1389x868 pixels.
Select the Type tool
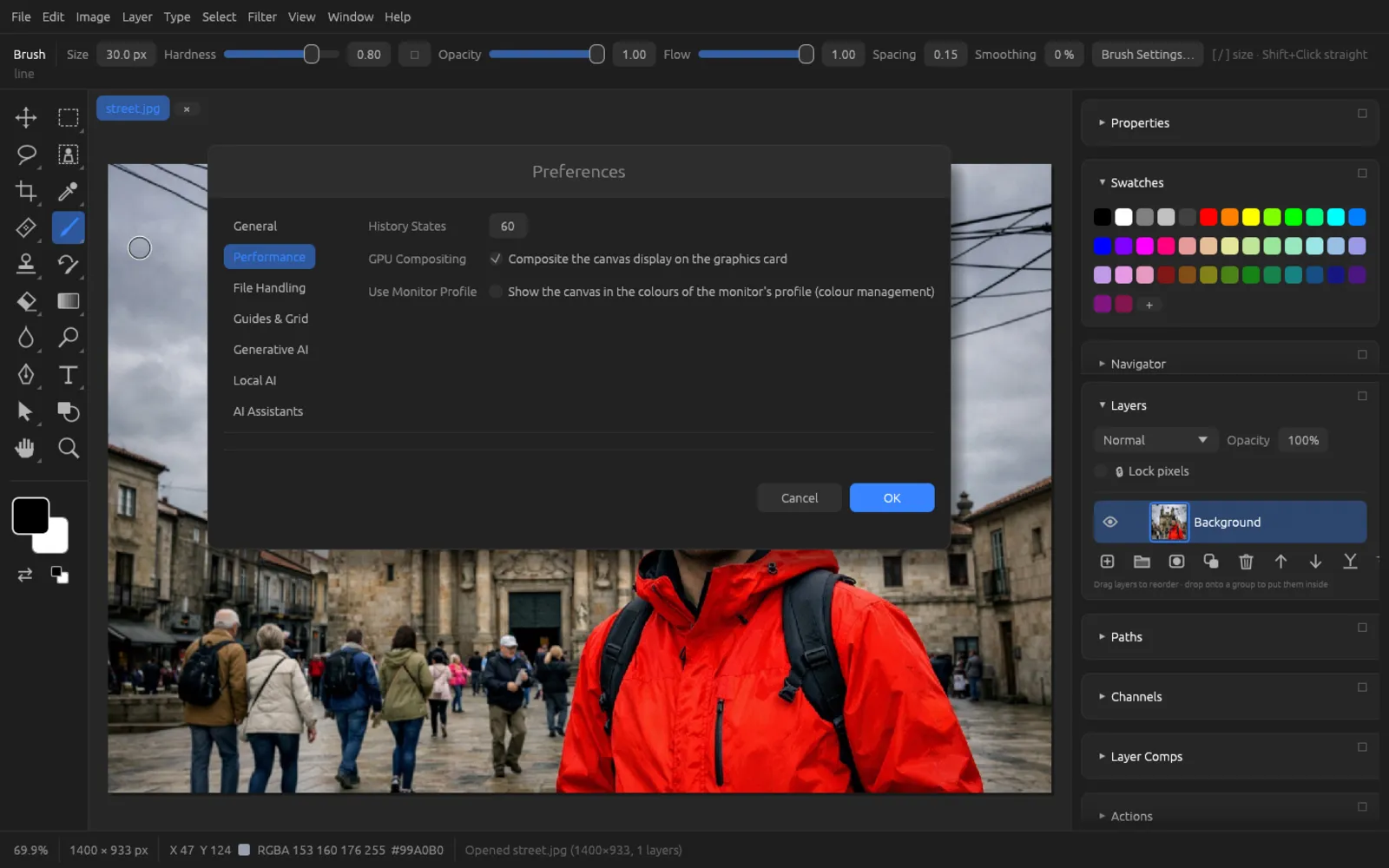(x=68, y=374)
